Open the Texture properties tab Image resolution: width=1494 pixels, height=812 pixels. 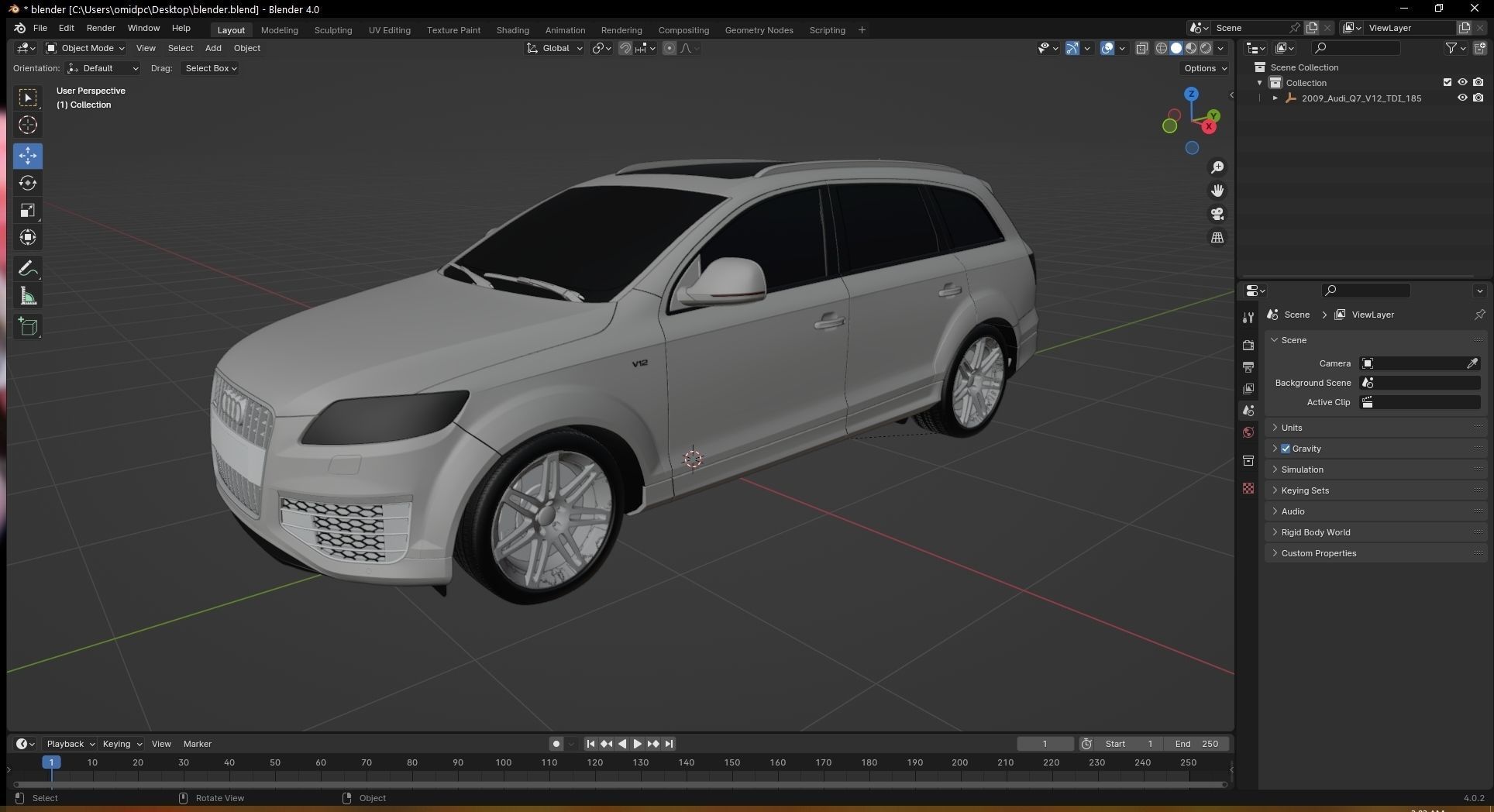pyautogui.click(x=1248, y=488)
